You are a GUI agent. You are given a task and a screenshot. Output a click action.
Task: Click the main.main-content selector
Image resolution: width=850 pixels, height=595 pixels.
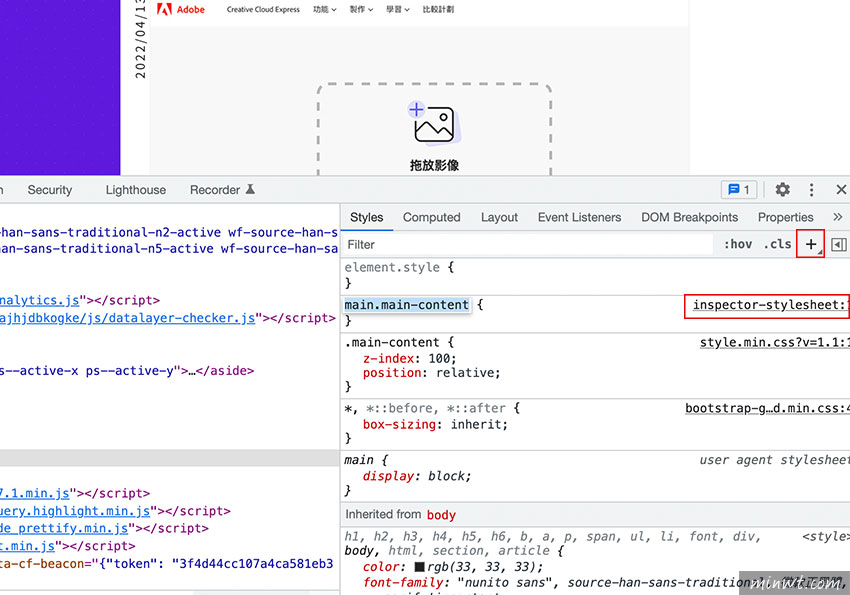click(407, 305)
